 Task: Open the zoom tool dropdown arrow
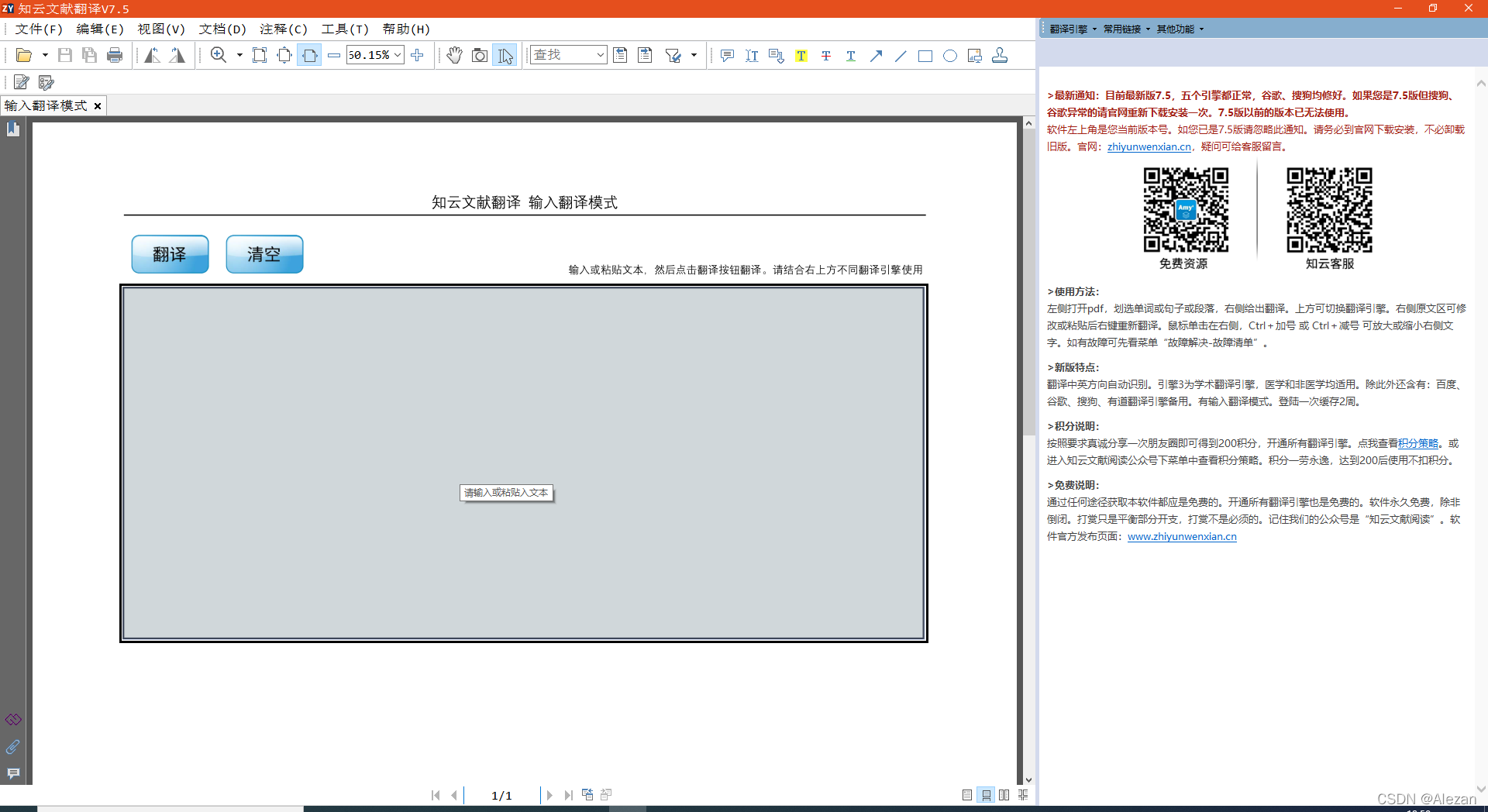tap(239, 55)
